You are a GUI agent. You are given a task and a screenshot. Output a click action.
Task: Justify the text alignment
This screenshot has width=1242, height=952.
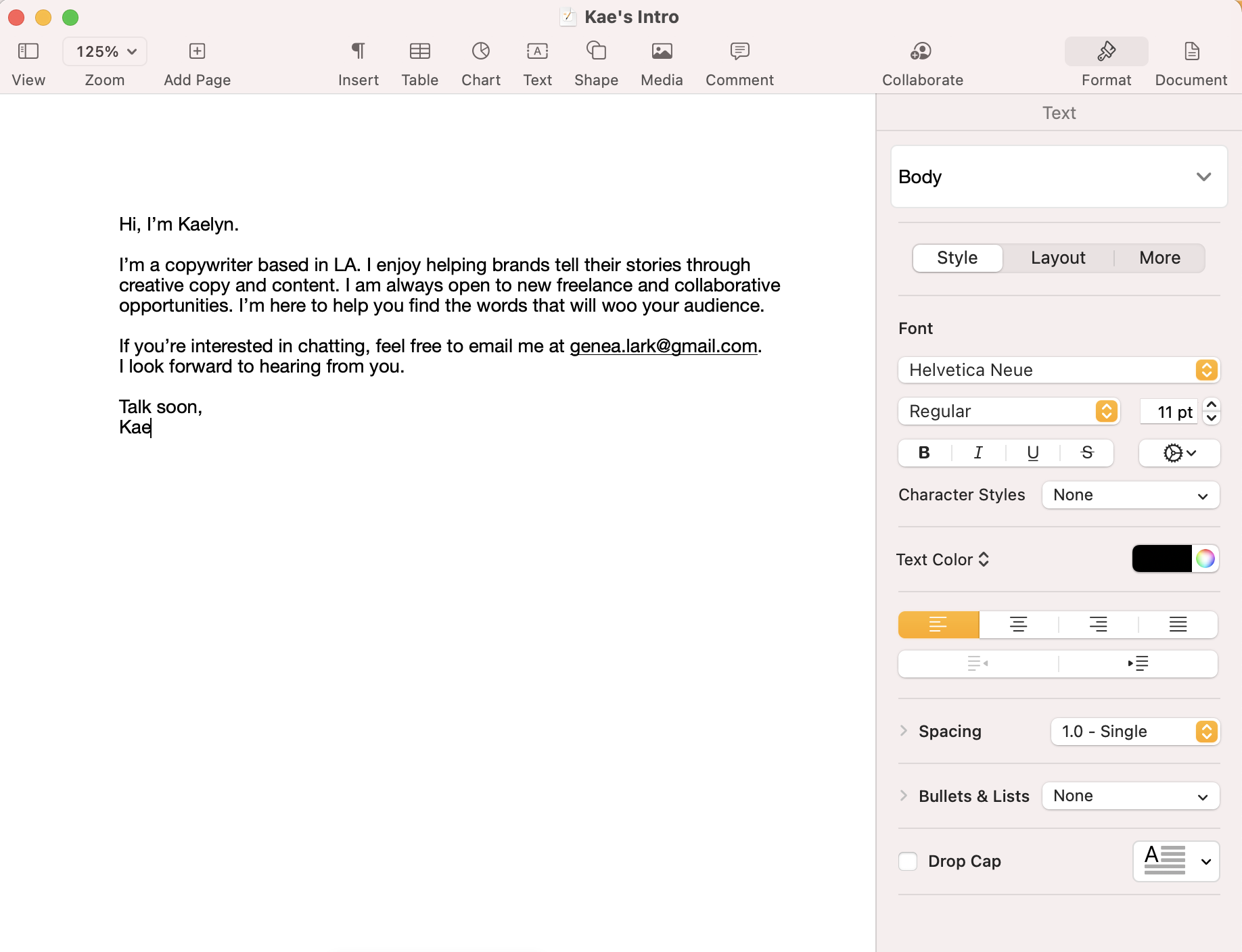1178,625
